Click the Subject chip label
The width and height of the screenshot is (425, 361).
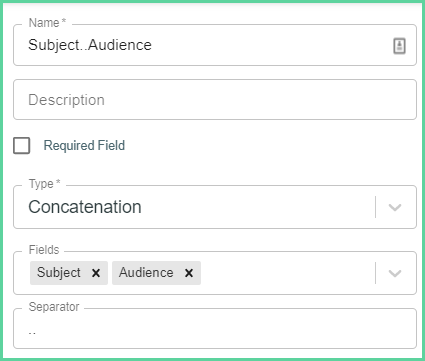pos(59,273)
